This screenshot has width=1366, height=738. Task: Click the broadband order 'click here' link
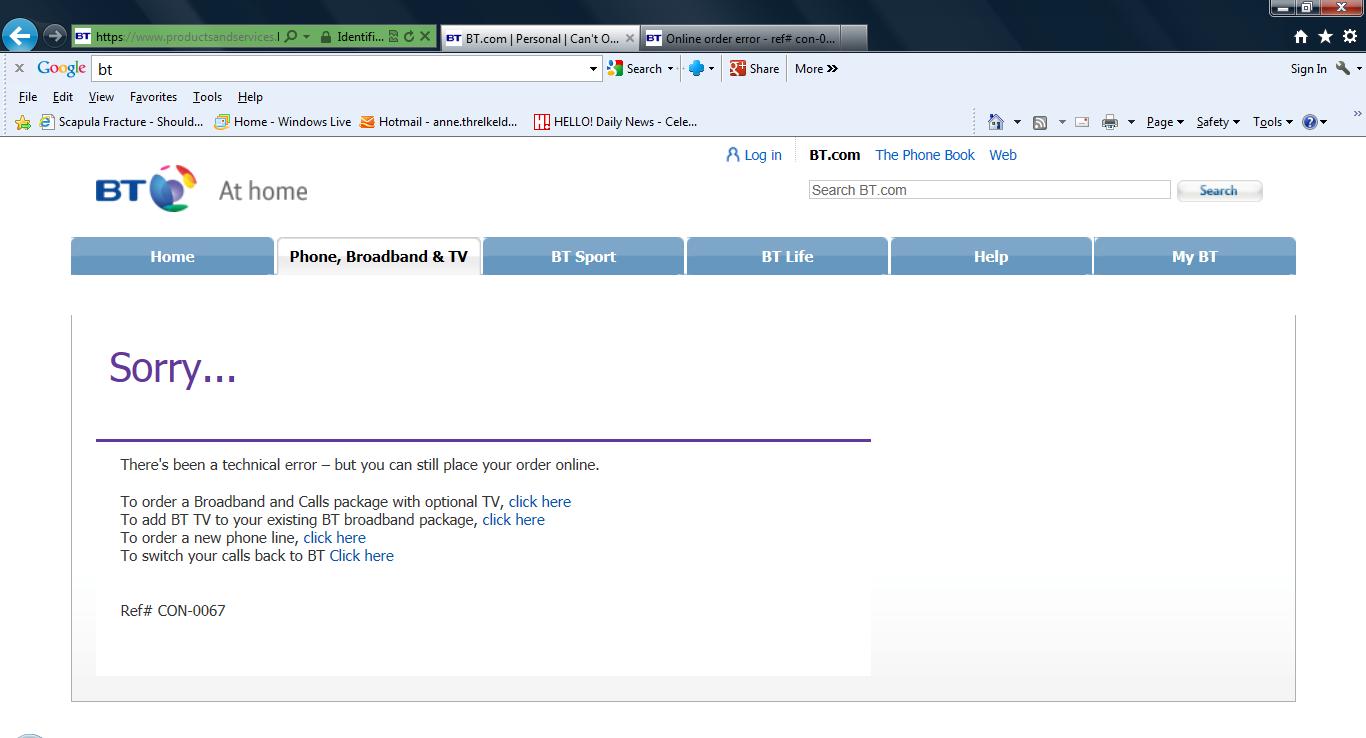[540, 501]
